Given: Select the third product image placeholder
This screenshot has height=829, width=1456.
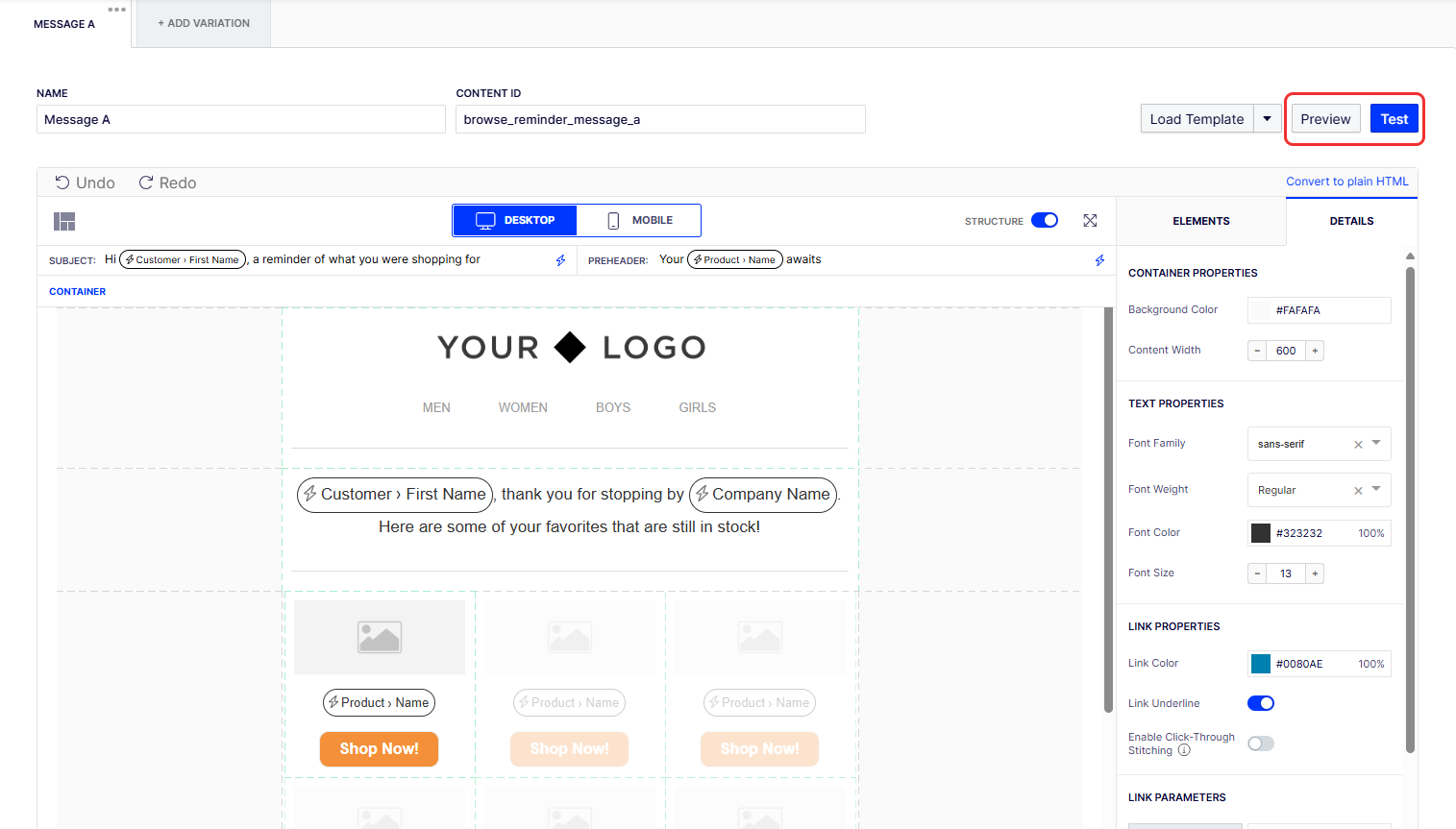Looking at the screenshot, I should click(x=760, y=637).
